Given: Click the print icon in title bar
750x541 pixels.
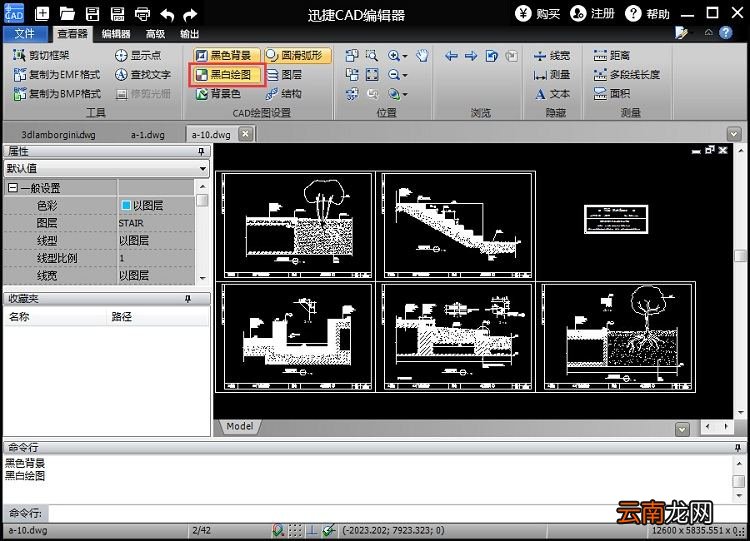Looking at the screenshot, I should coord(142,14).
